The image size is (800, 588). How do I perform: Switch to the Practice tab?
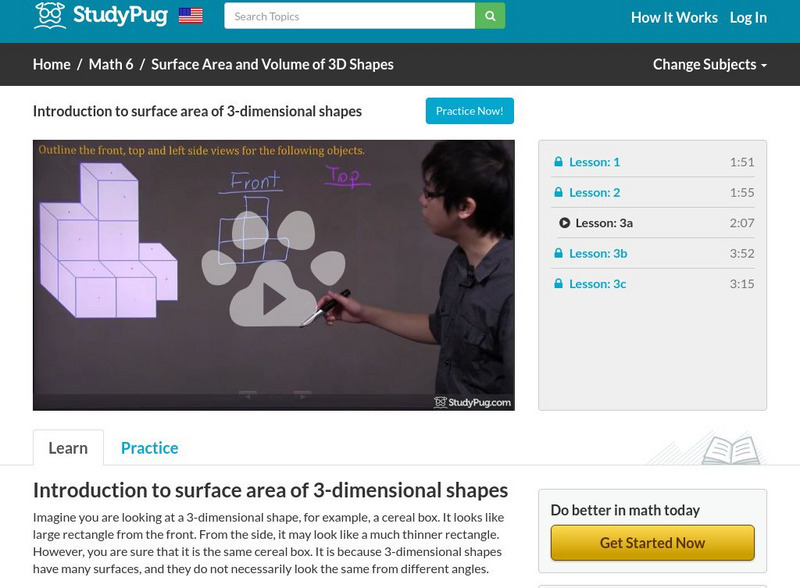pos(149,448)
